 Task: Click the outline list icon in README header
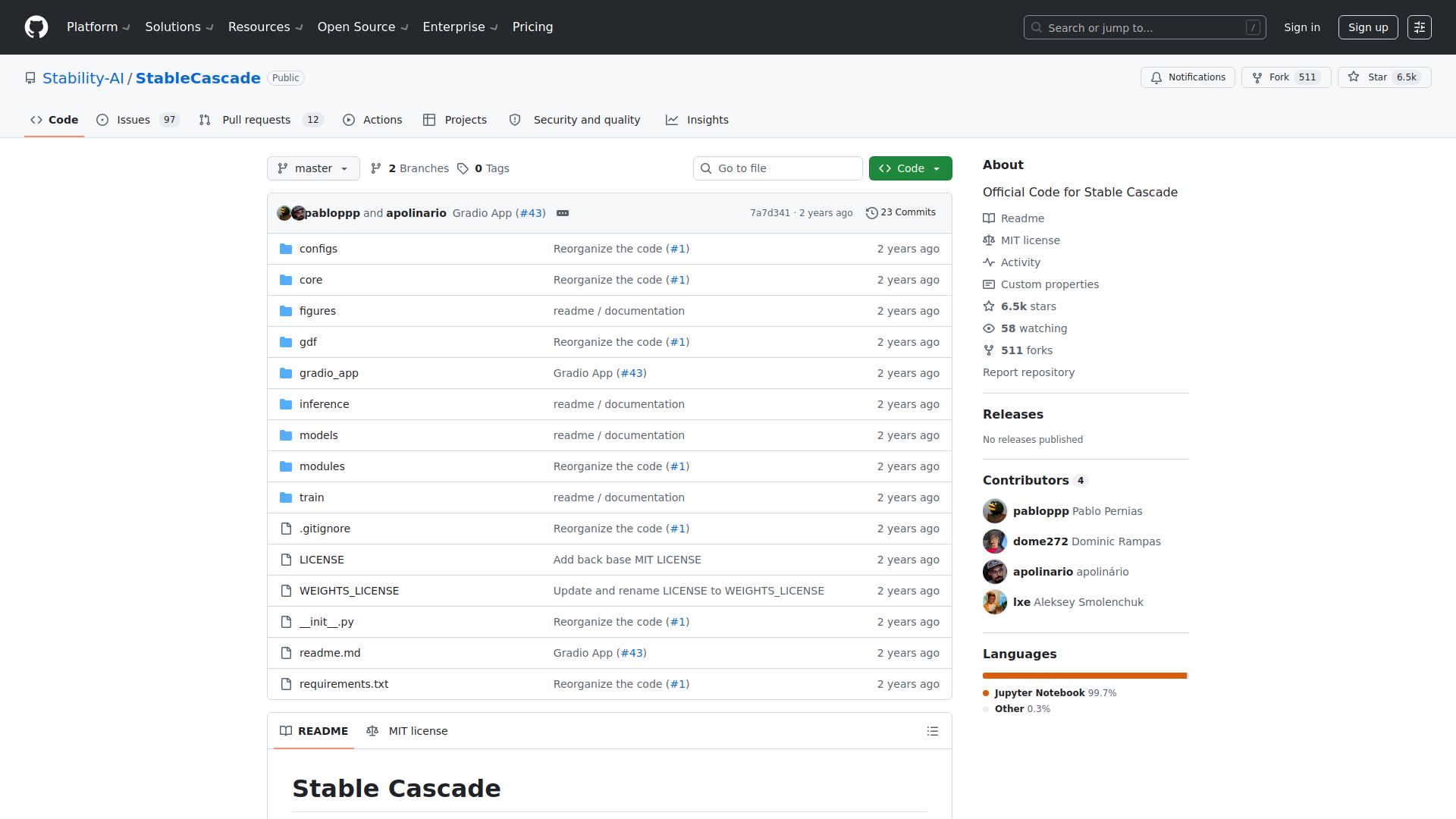pos(933,731)
